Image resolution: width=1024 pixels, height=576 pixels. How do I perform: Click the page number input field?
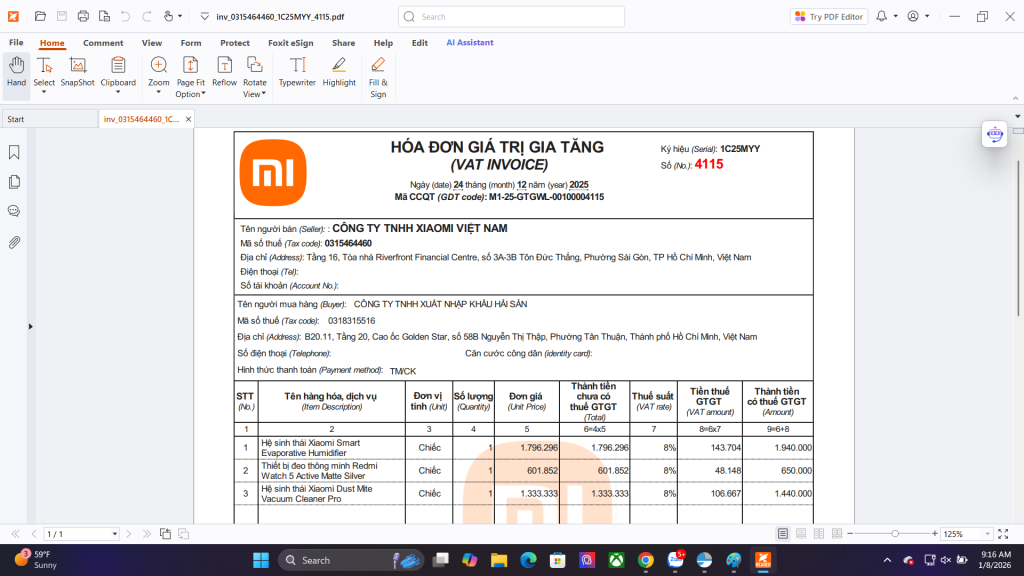coord(80,534)
